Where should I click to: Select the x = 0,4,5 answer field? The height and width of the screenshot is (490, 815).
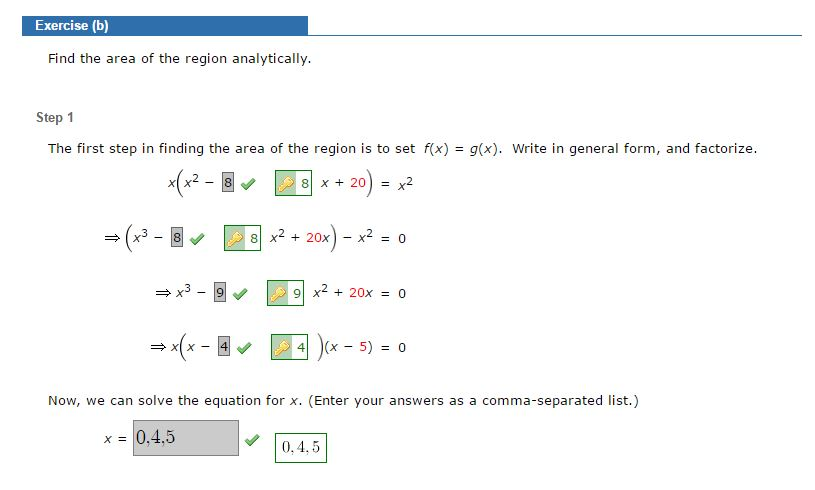(x=186, y=438)
